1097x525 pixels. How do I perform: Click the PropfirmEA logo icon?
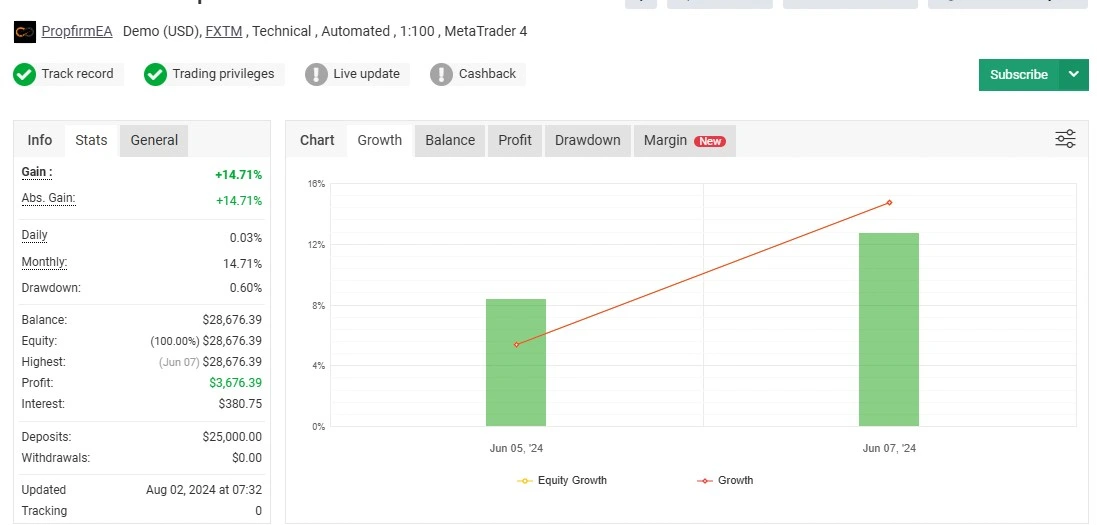[25, 32]
